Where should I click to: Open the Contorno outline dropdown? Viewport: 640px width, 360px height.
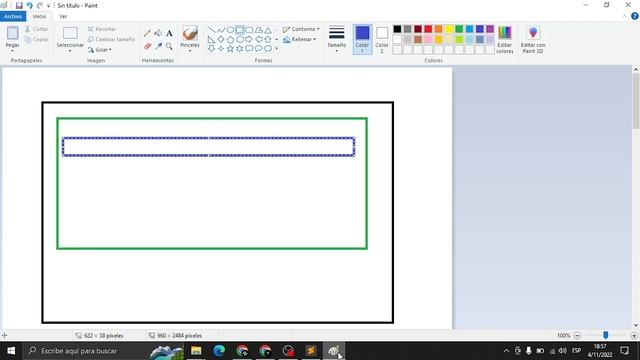301,29
